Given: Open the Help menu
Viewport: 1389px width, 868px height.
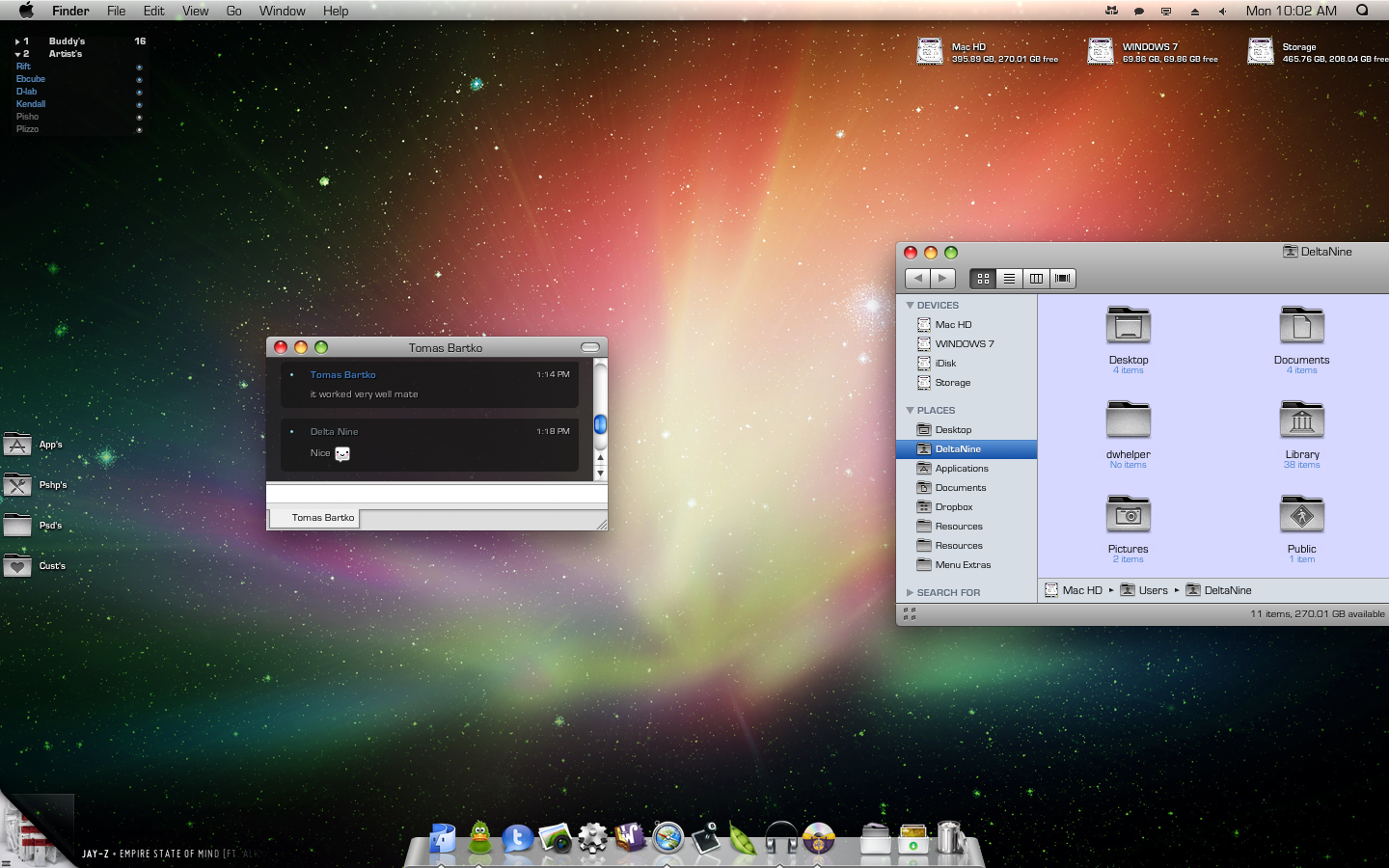Looking at the screenshot, I should coord(336,11).
